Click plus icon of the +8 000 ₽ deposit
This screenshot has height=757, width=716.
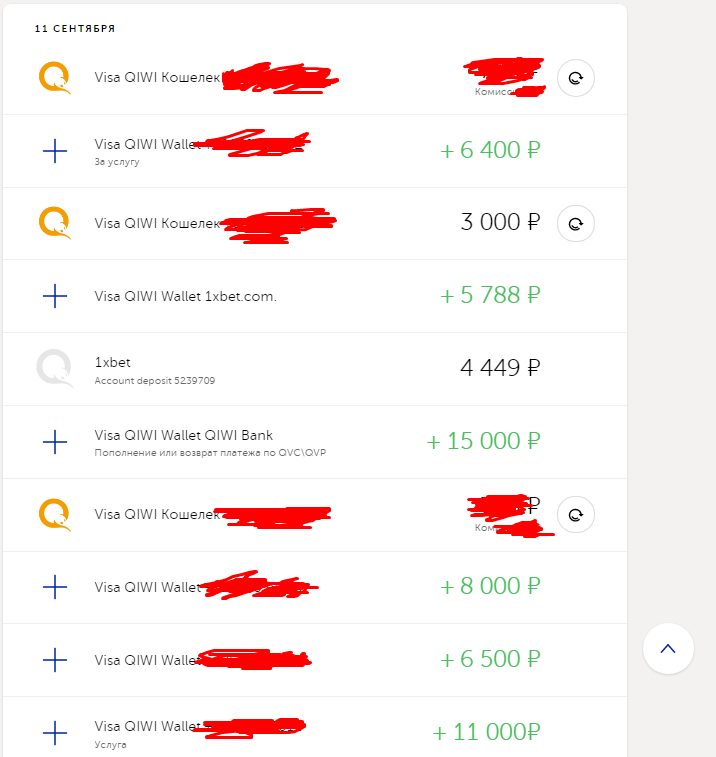pyautogui.click(x=55, y=587)
